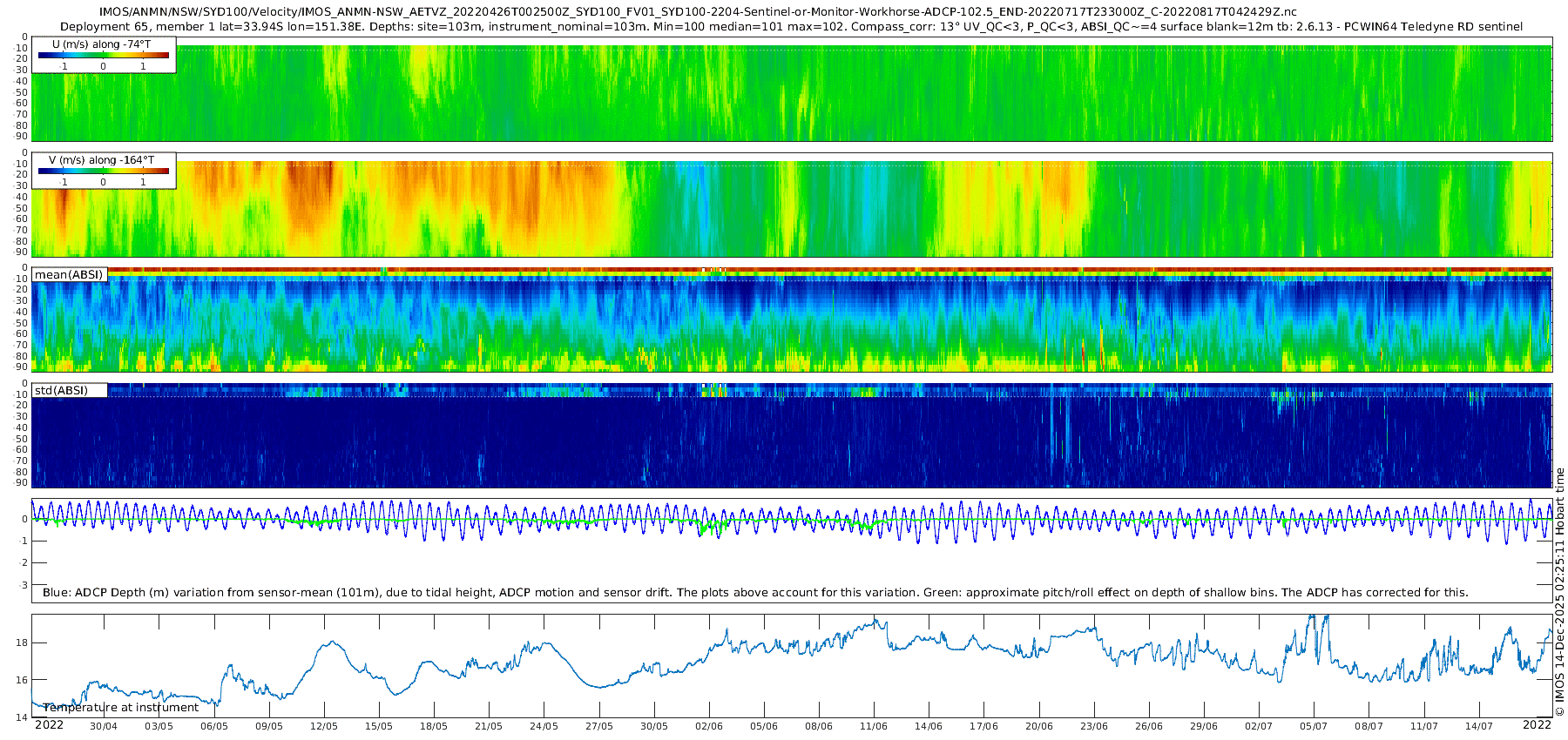Click the V velocity colorbar legend

point(103,171)
